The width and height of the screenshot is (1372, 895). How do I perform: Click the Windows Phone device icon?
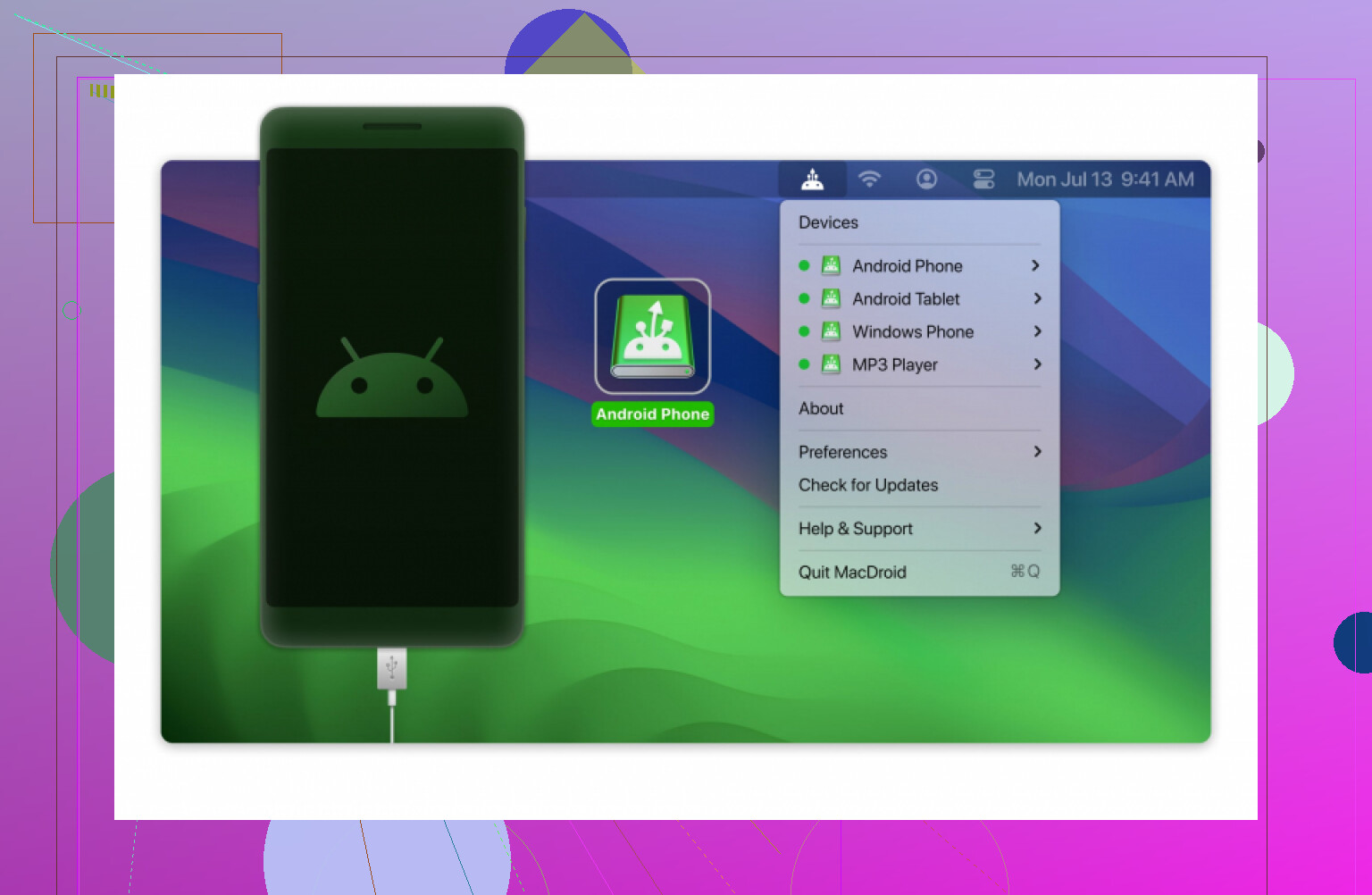831,331
